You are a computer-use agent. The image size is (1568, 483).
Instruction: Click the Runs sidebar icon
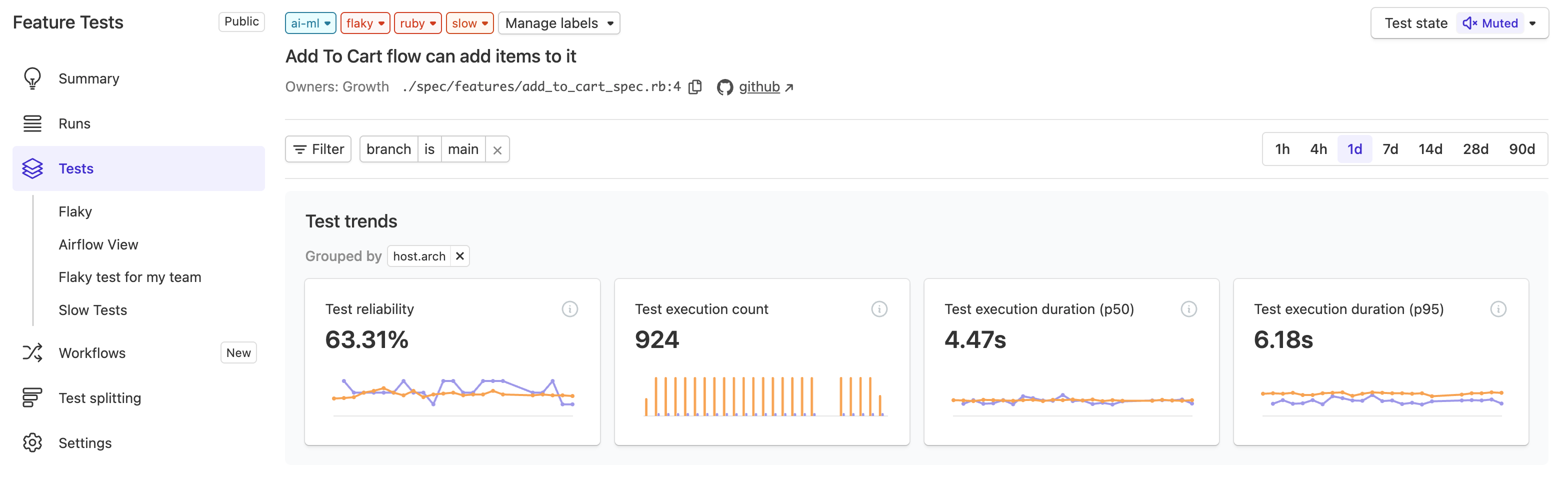(32, 123)
